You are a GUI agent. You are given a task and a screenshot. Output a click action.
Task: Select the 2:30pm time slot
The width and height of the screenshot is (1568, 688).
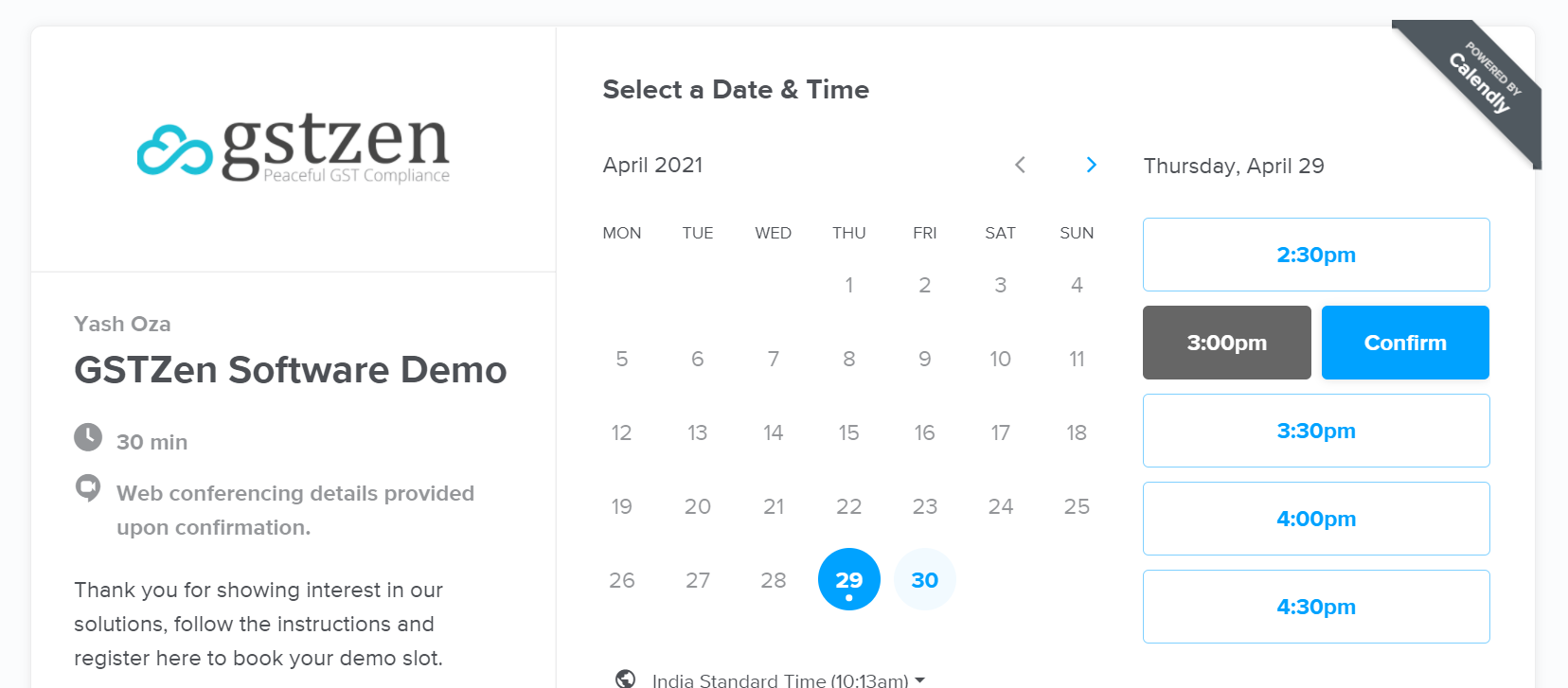pos(1315,254)
